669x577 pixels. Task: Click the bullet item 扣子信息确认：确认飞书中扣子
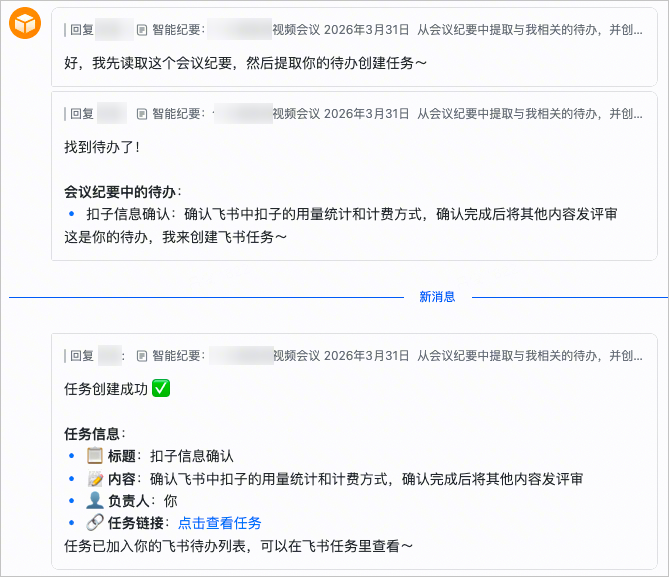point(352,214)
